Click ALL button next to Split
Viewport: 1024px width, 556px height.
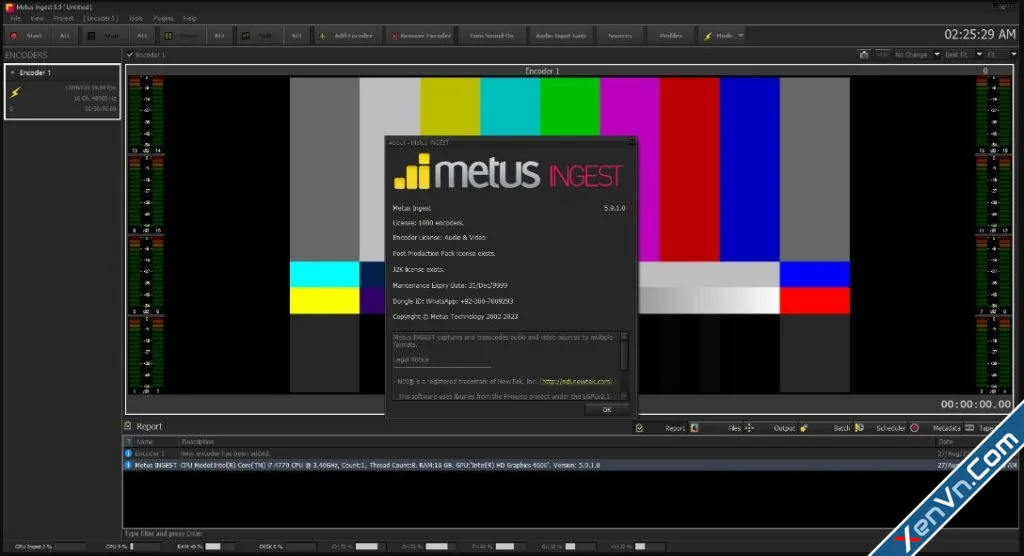click(x=296, y=36)
